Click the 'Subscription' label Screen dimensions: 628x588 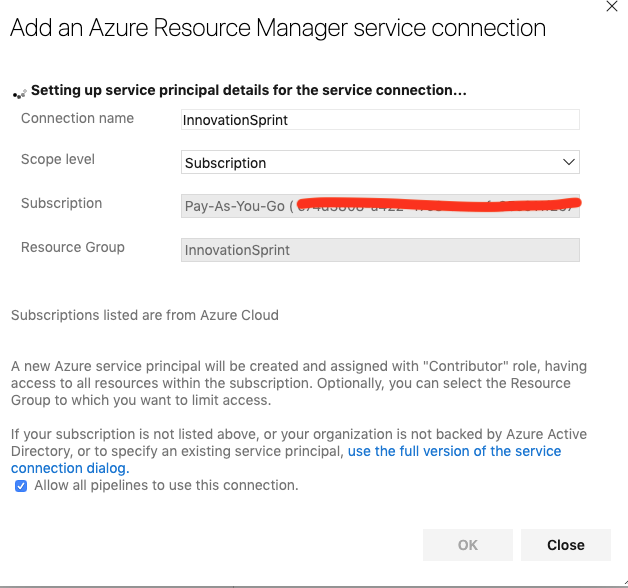[61, 203]
